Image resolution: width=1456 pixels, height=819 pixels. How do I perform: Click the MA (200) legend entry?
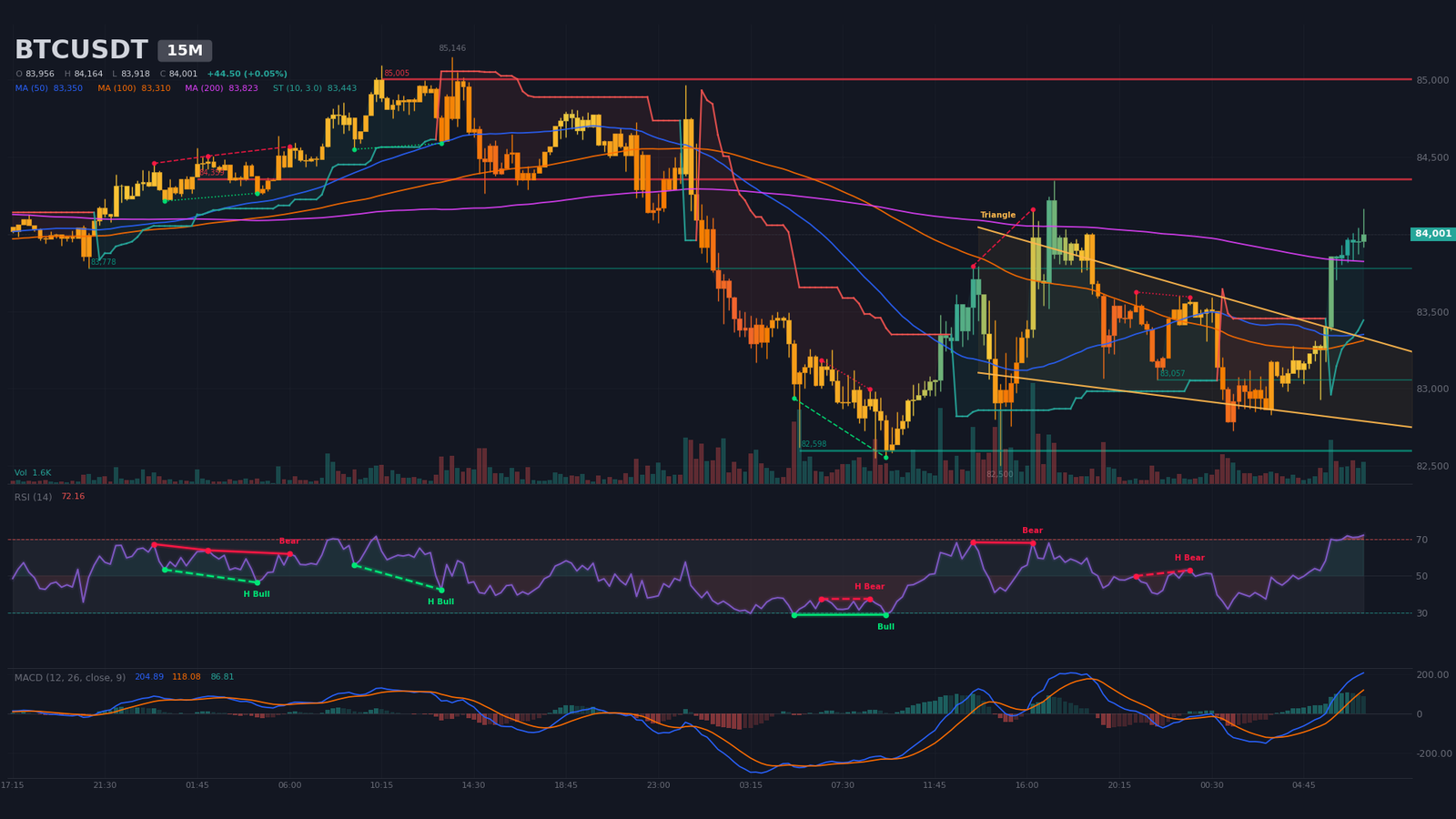coord(221,88)
